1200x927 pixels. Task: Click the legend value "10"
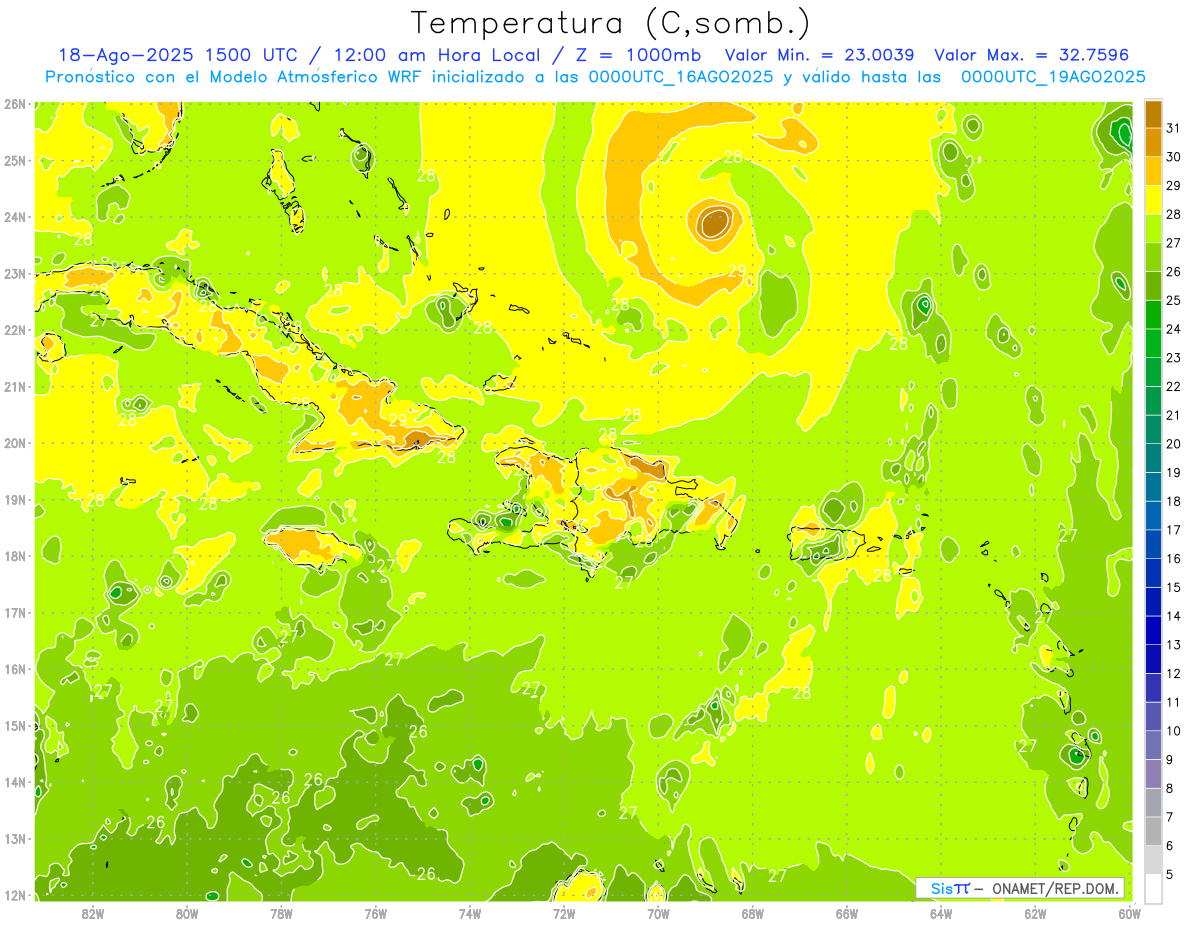1174,731
